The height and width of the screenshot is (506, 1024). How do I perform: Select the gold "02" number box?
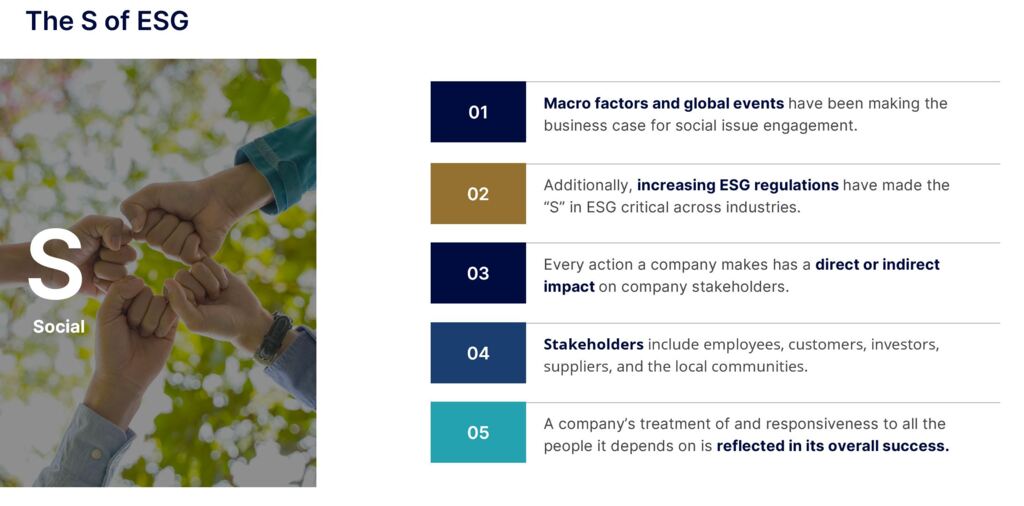point(478,193)
